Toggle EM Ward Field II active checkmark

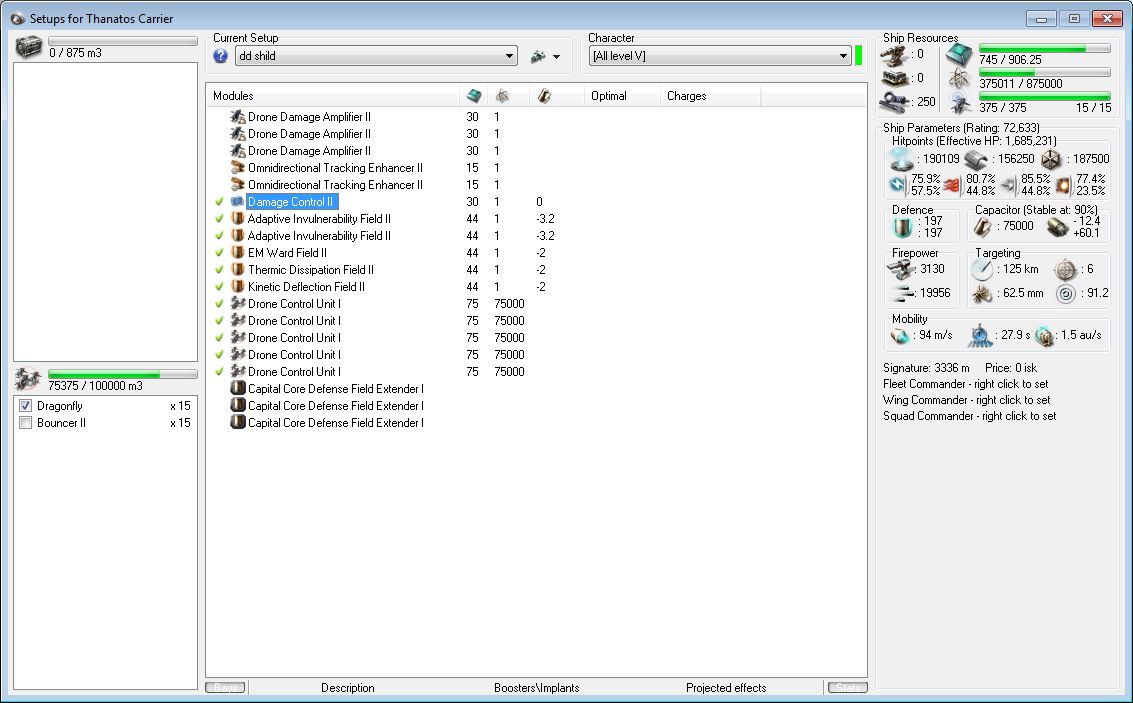click(220, 253)
